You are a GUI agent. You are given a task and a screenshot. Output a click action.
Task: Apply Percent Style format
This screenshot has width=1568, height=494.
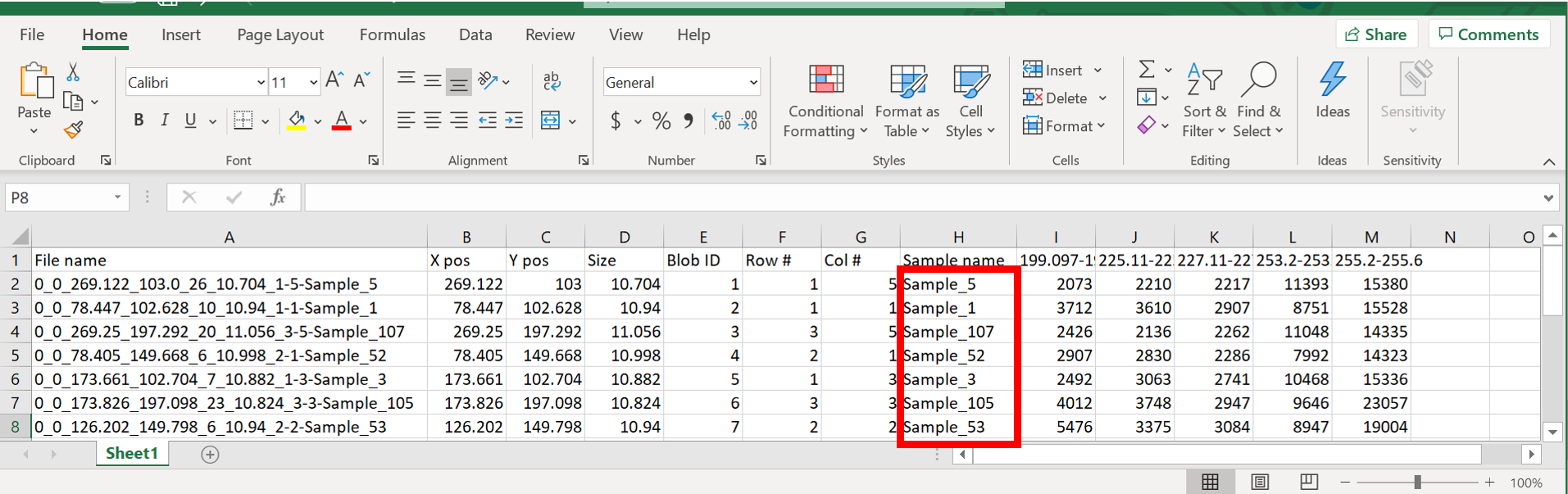(x=661, y=121)
